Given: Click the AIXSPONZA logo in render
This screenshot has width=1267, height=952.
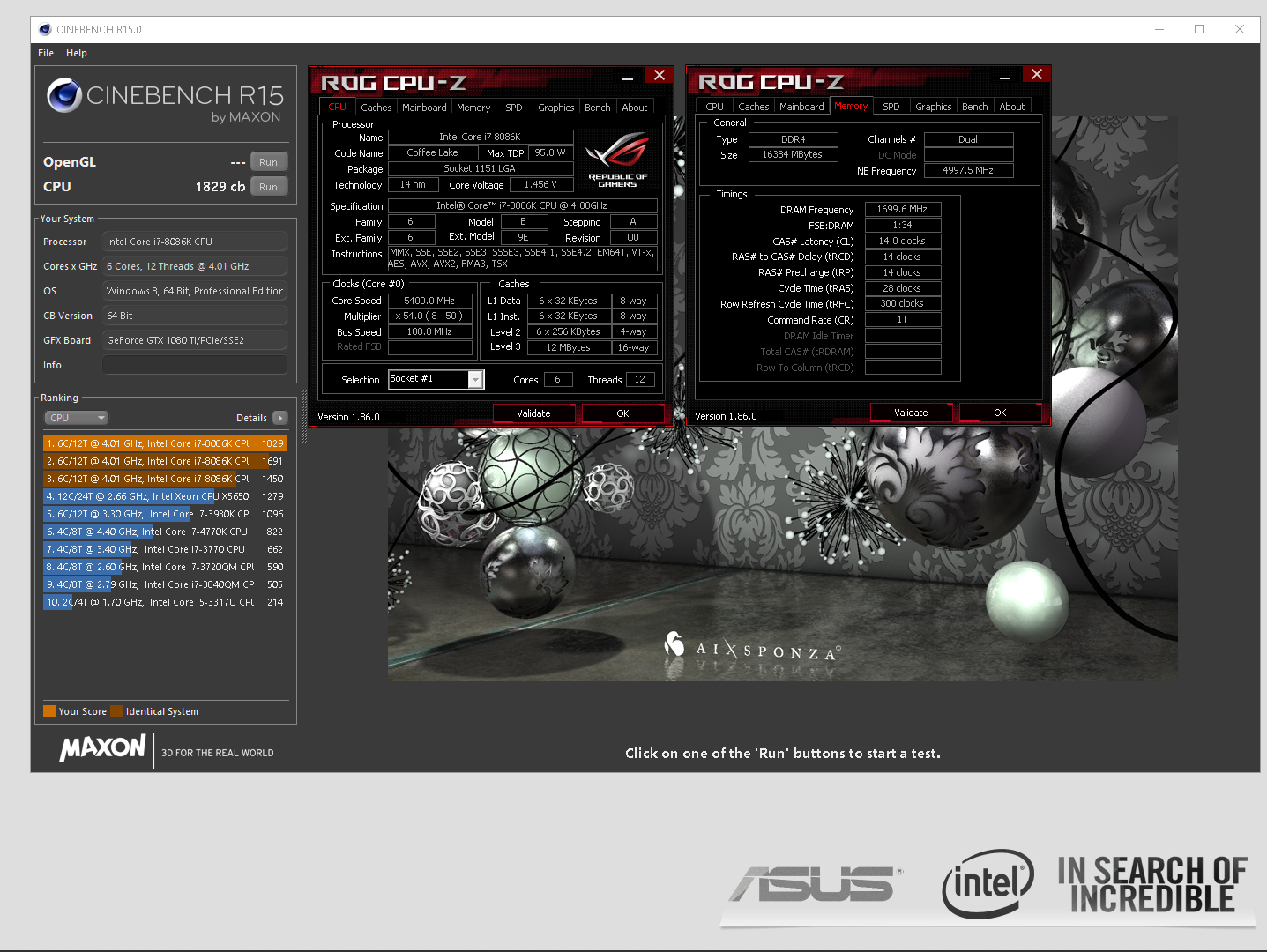Looking at the screenshot, I should 751,648.
